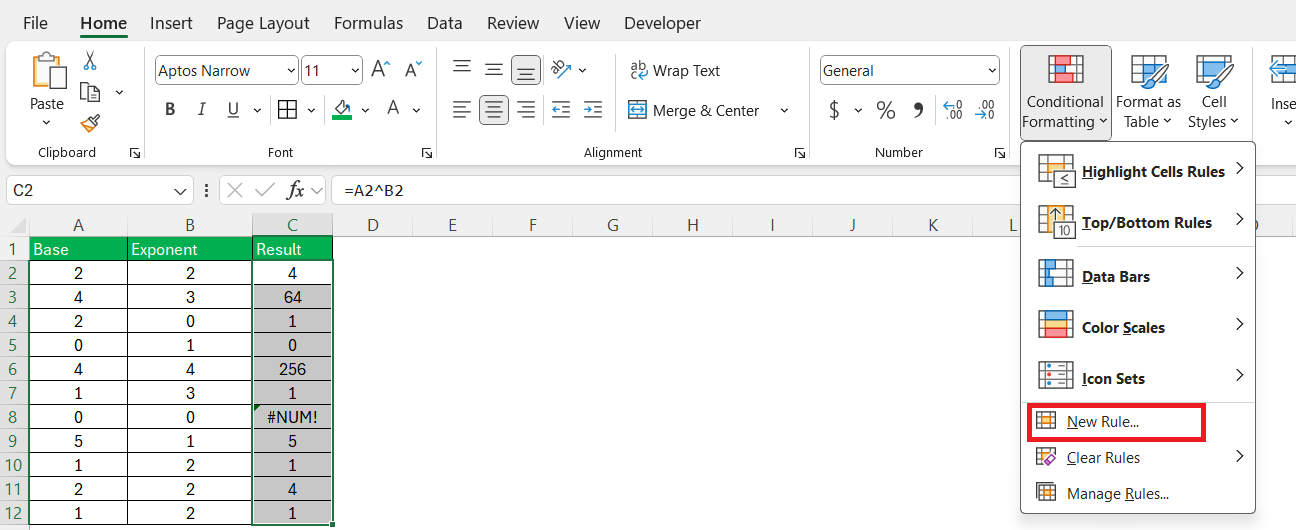Click the Paste clipboard icon

tap(47, 72)
